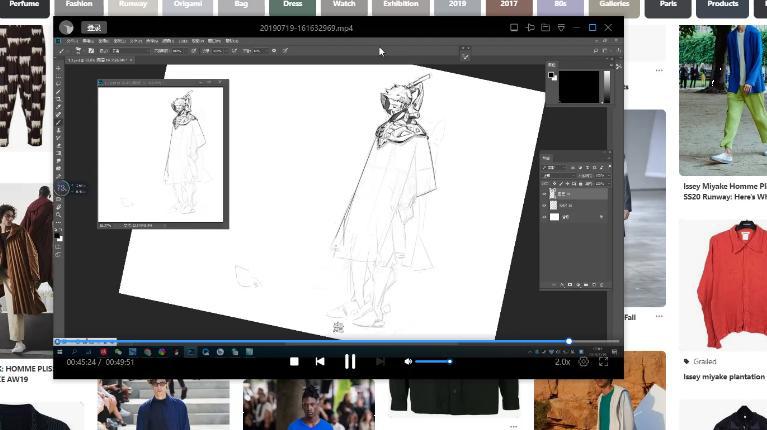Close the Photoshop document tab

[131, 60]
